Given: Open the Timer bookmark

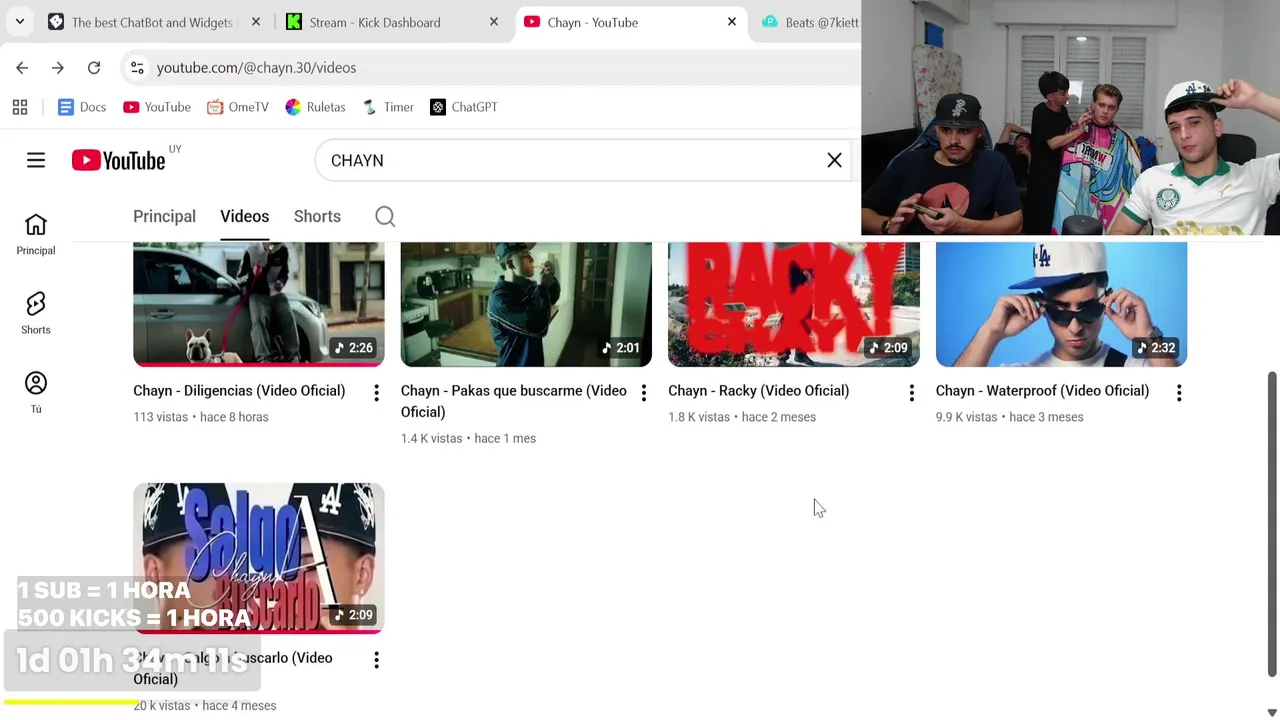Looking at the screenshot, I should (388, 107).
